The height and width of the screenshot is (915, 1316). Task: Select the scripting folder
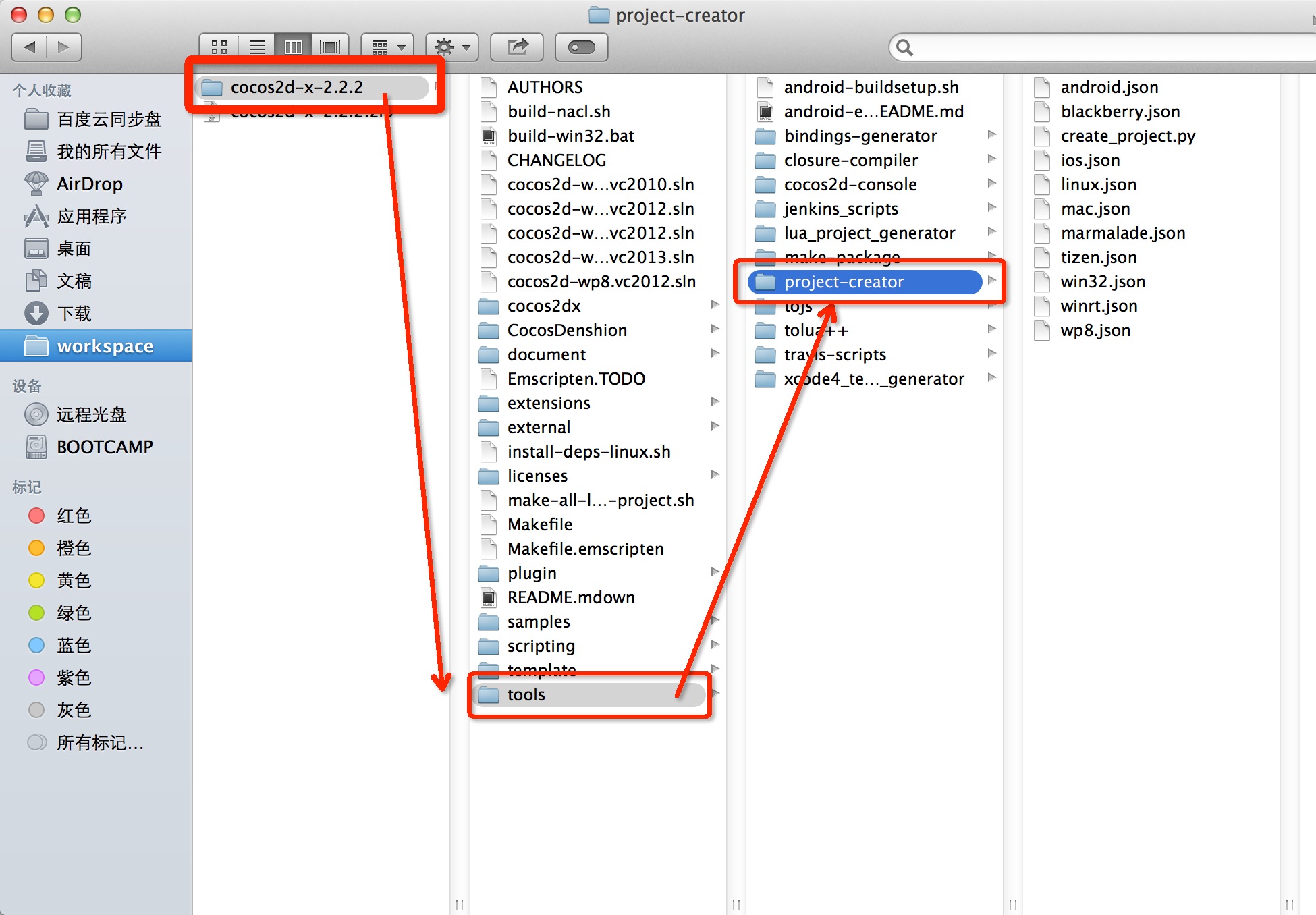point(588,646)
